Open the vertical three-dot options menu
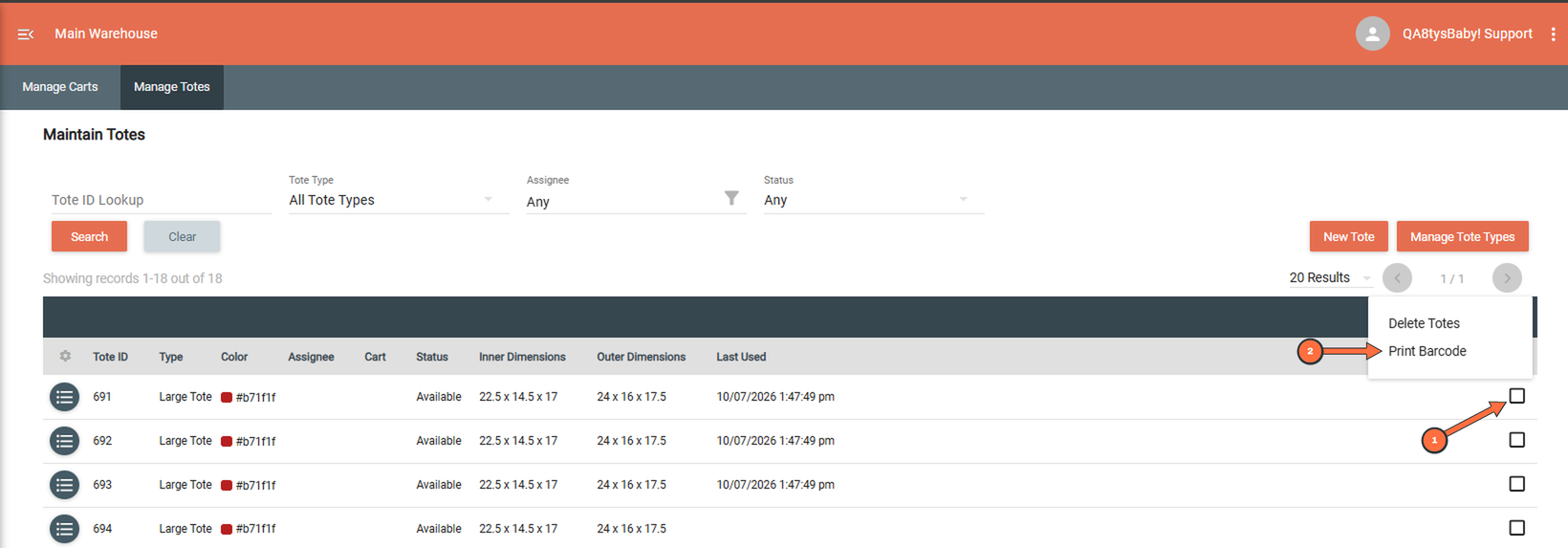 click(1553, 33)
